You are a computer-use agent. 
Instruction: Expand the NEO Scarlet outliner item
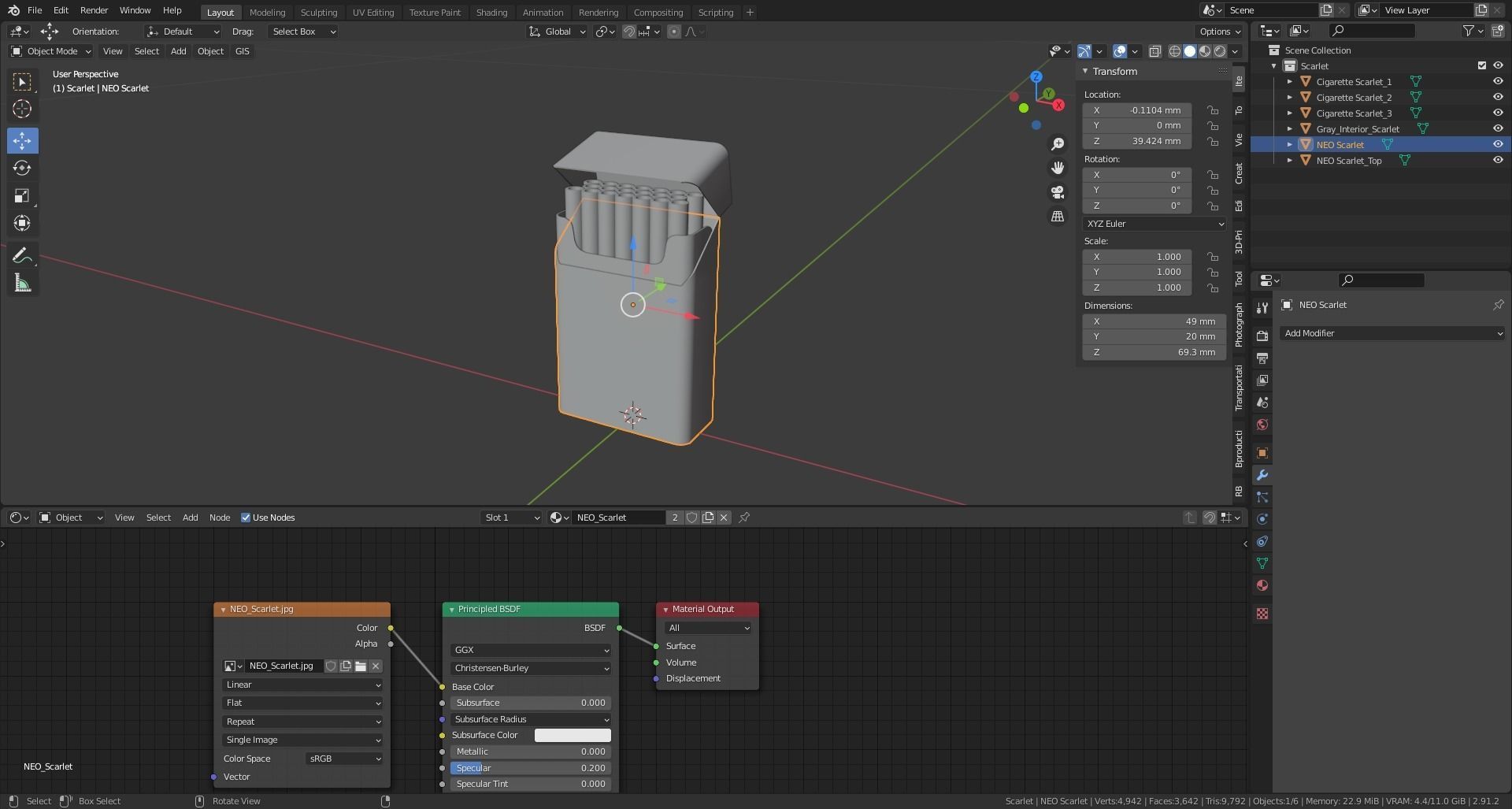1289,145
